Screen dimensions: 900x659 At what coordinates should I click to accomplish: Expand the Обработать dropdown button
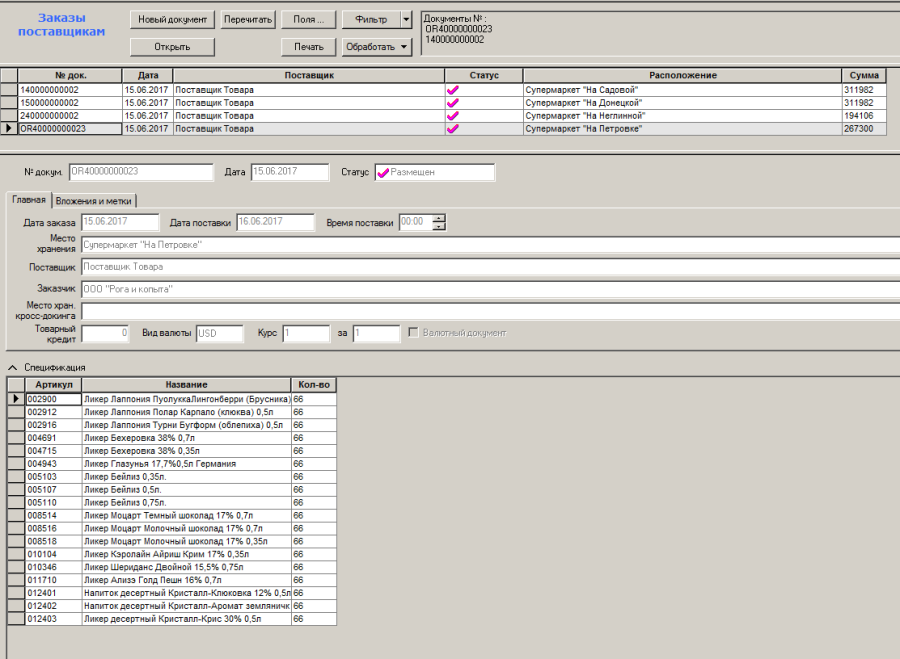click(377, 47)
